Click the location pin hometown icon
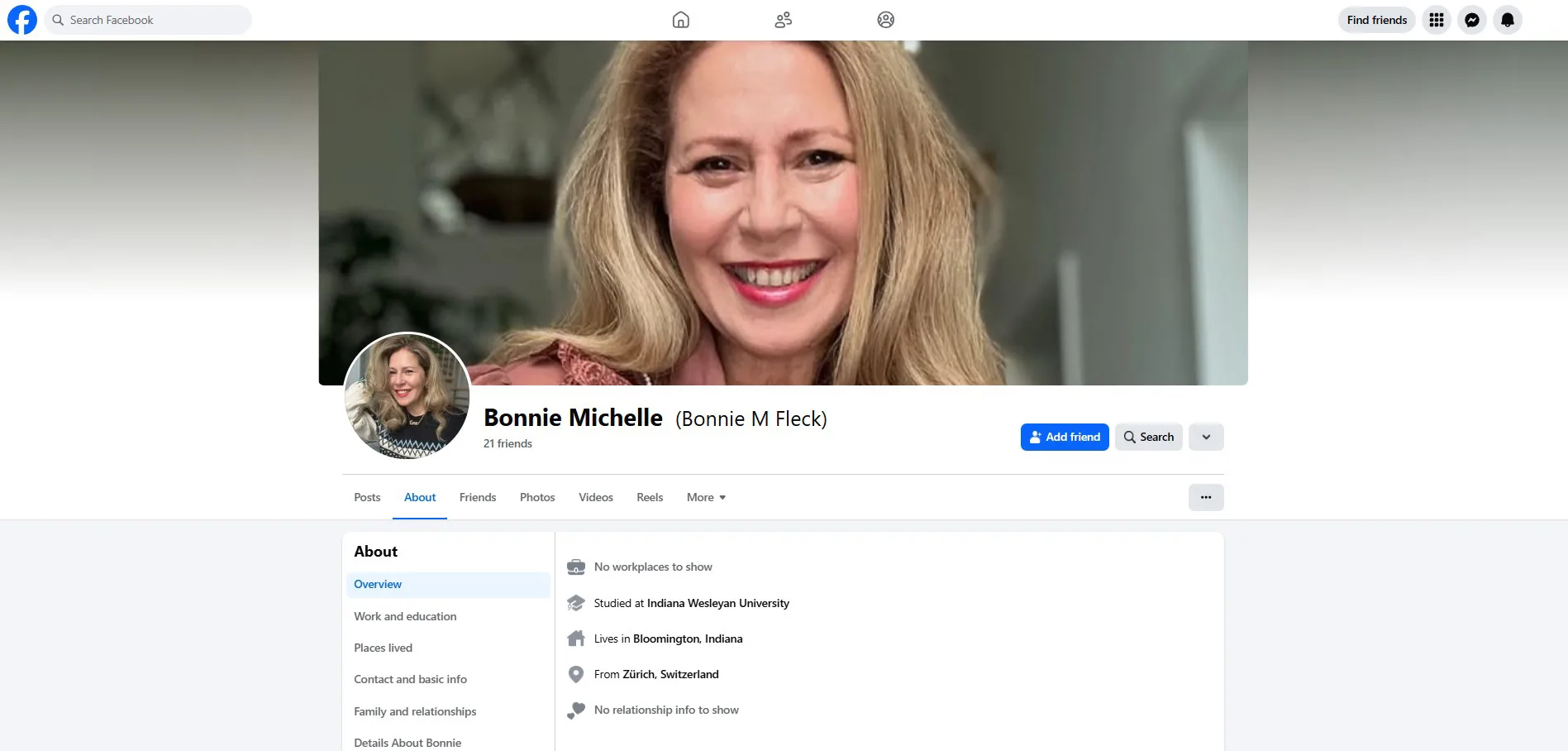 pos(576,674)
